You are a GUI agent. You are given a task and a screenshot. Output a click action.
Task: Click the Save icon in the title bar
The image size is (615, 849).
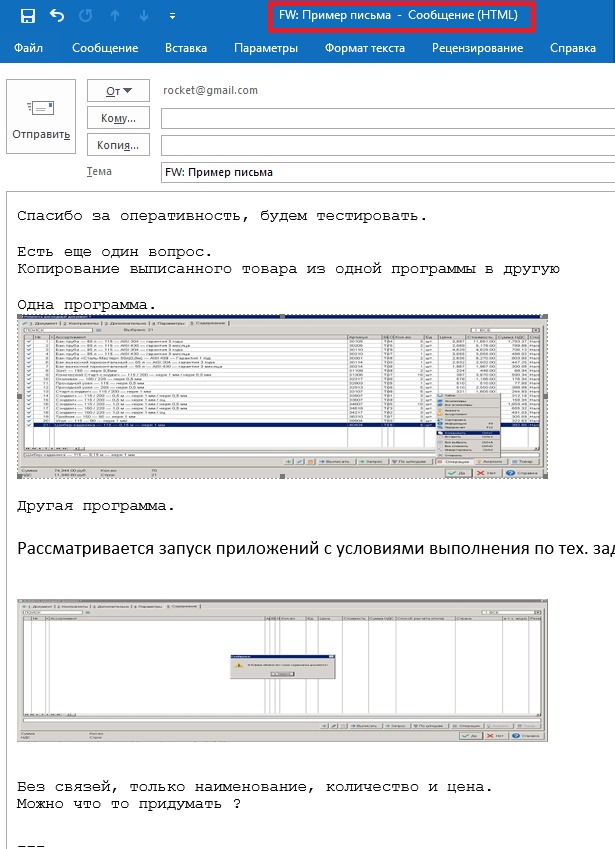pyautogui.click(x=28, y=16)
